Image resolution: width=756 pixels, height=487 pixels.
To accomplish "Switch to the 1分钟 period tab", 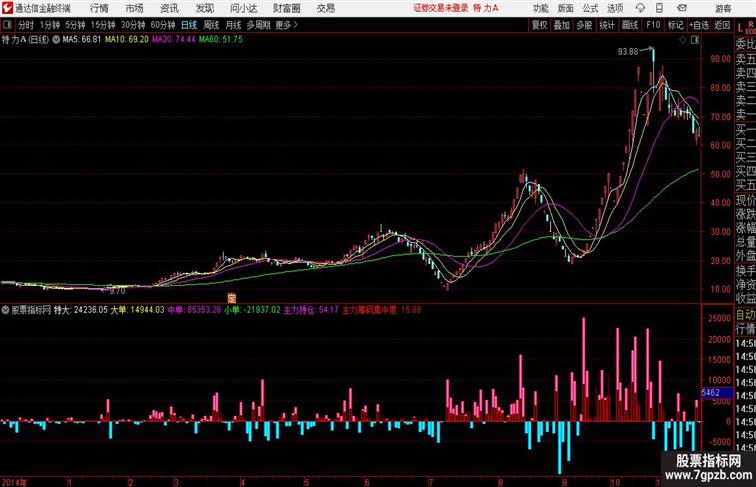I will click(50, 25).
